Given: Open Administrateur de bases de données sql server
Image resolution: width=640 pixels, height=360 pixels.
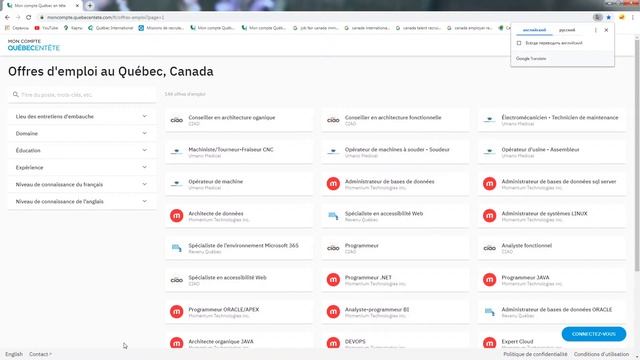Looking at the screenshot, I should coord(551,184).
